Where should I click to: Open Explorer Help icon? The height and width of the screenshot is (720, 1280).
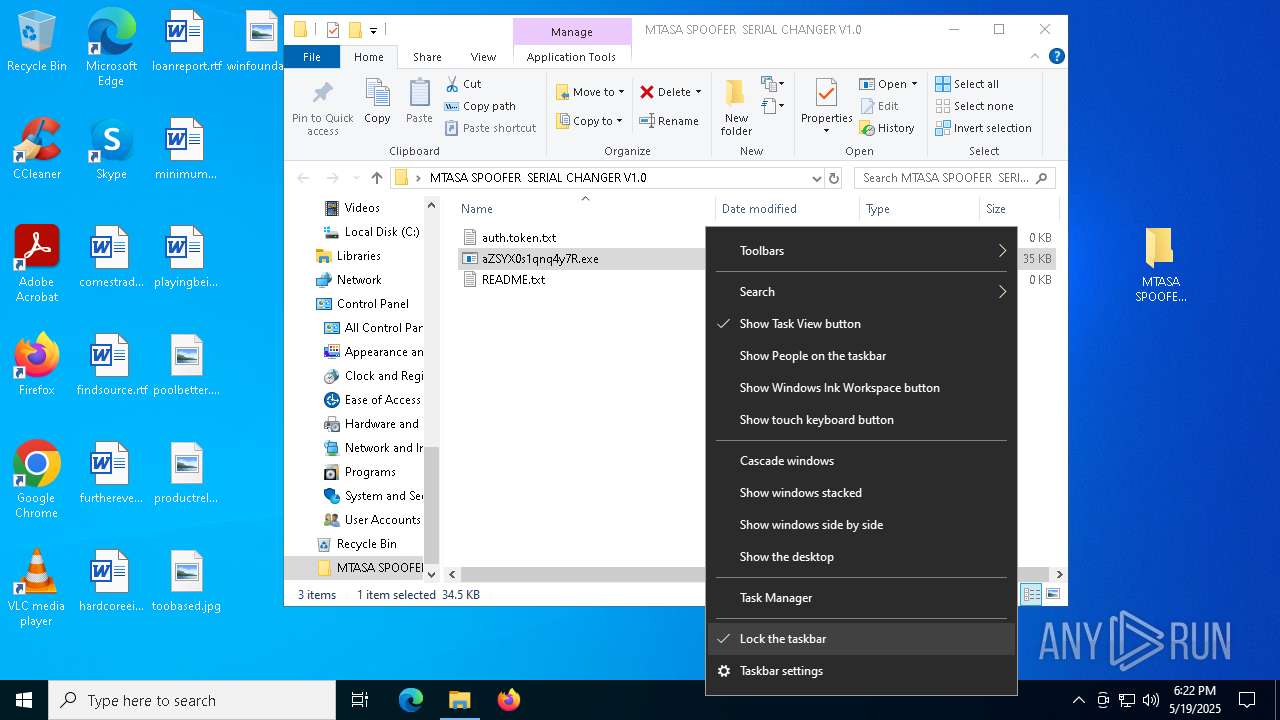pyautogui.click(x=1056, y=57)
